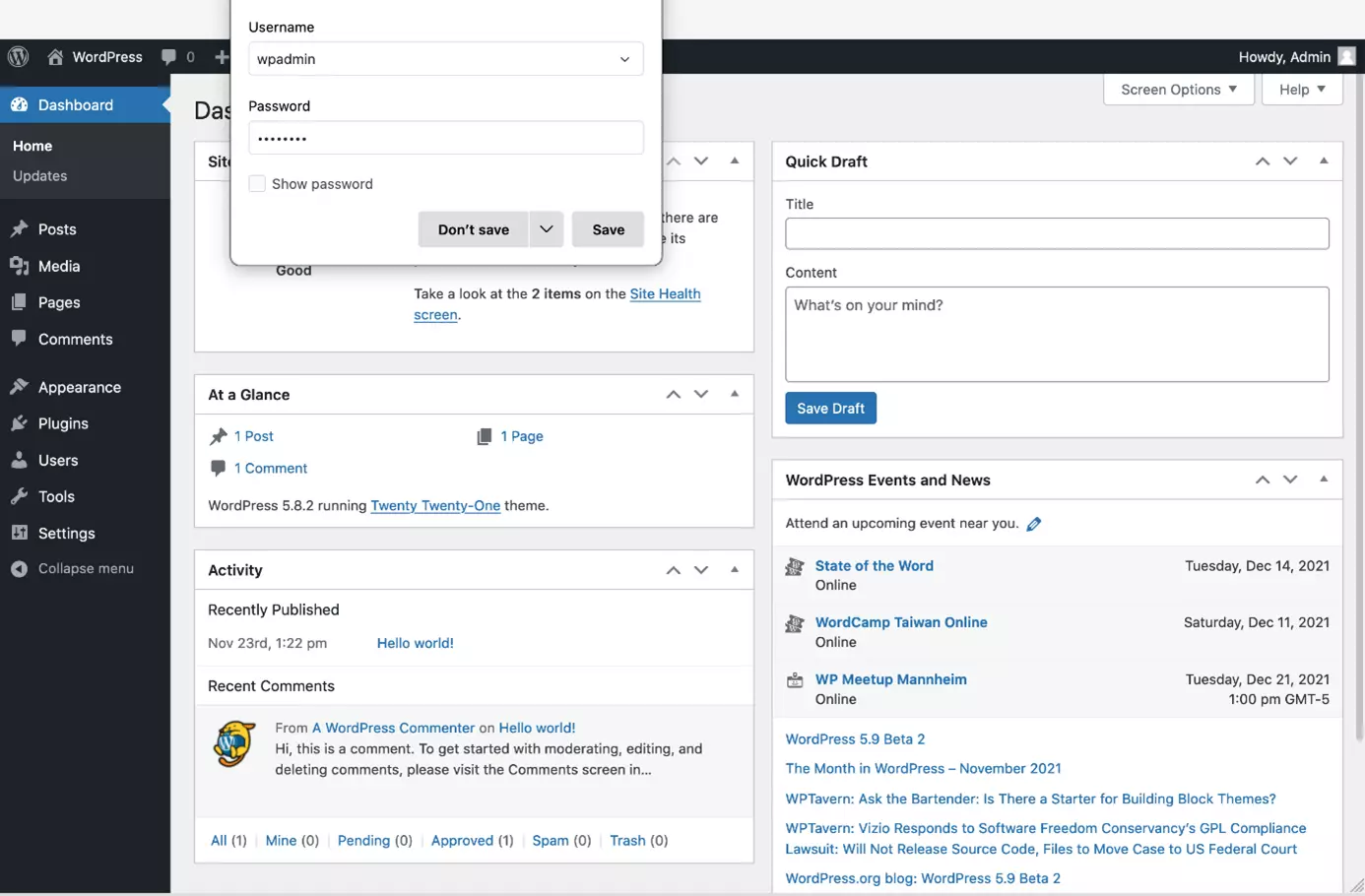Click the WordPress Commenter avatar

(x=234, y=743)
